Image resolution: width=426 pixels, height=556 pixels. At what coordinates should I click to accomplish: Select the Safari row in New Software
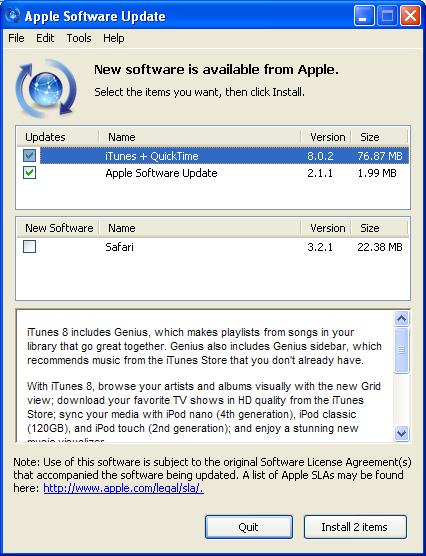tap(213, 247)
